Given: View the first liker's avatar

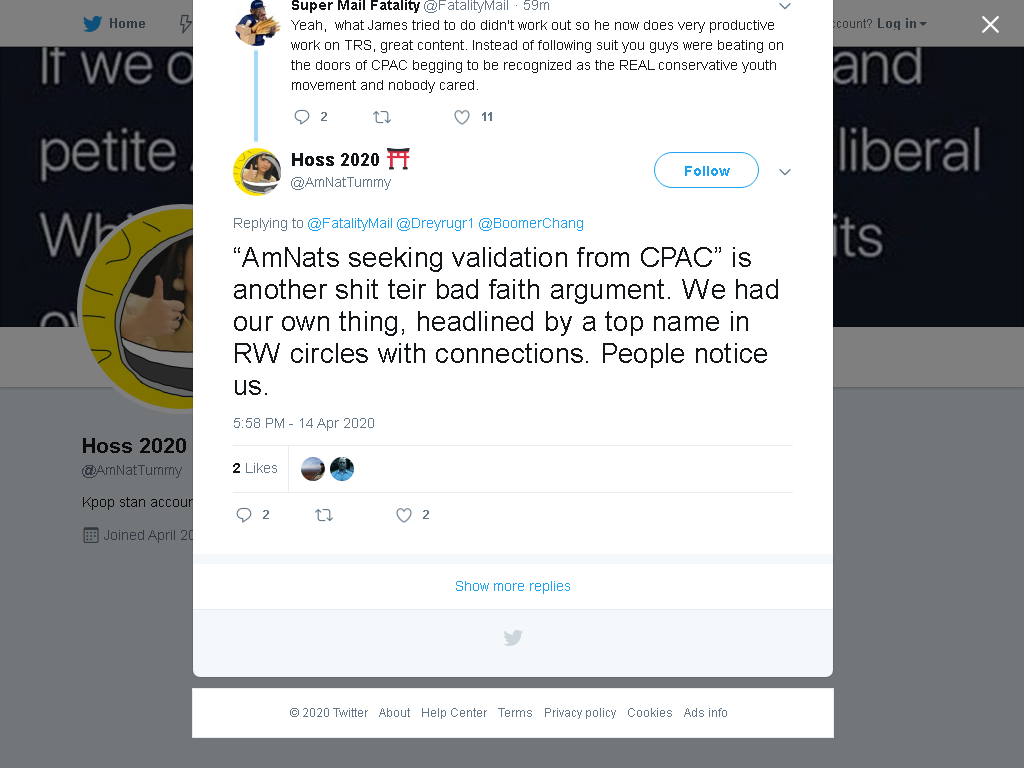Looking at the screenshot, I should 313,469.
